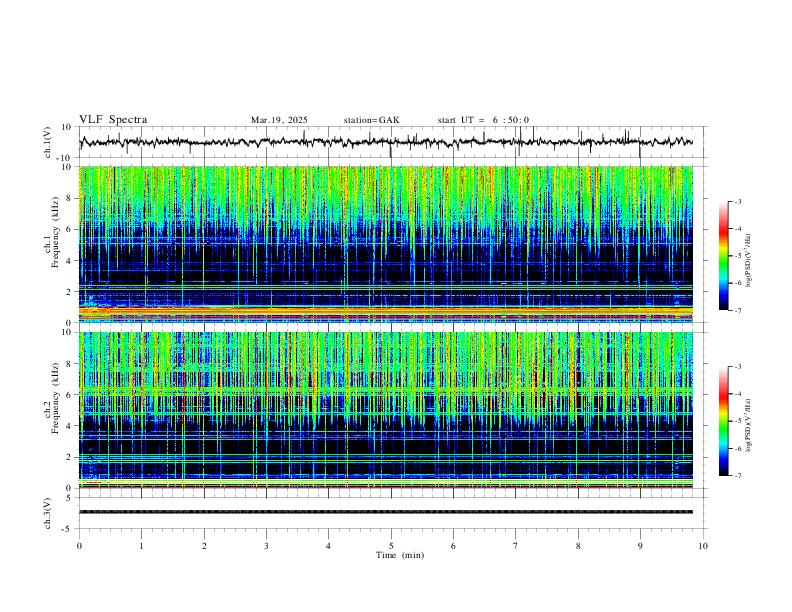Click the ch.2 spectrogram panel

point(386,410)
